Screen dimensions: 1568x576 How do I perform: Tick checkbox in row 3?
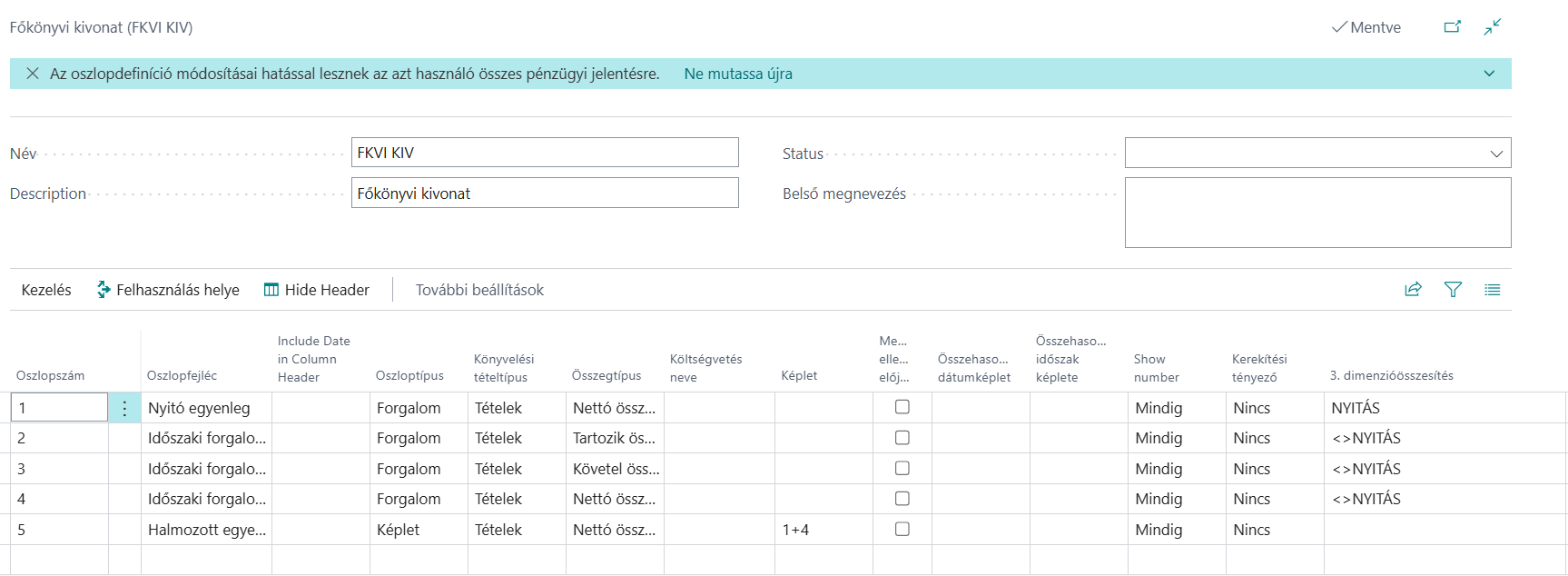coord(902,468)
